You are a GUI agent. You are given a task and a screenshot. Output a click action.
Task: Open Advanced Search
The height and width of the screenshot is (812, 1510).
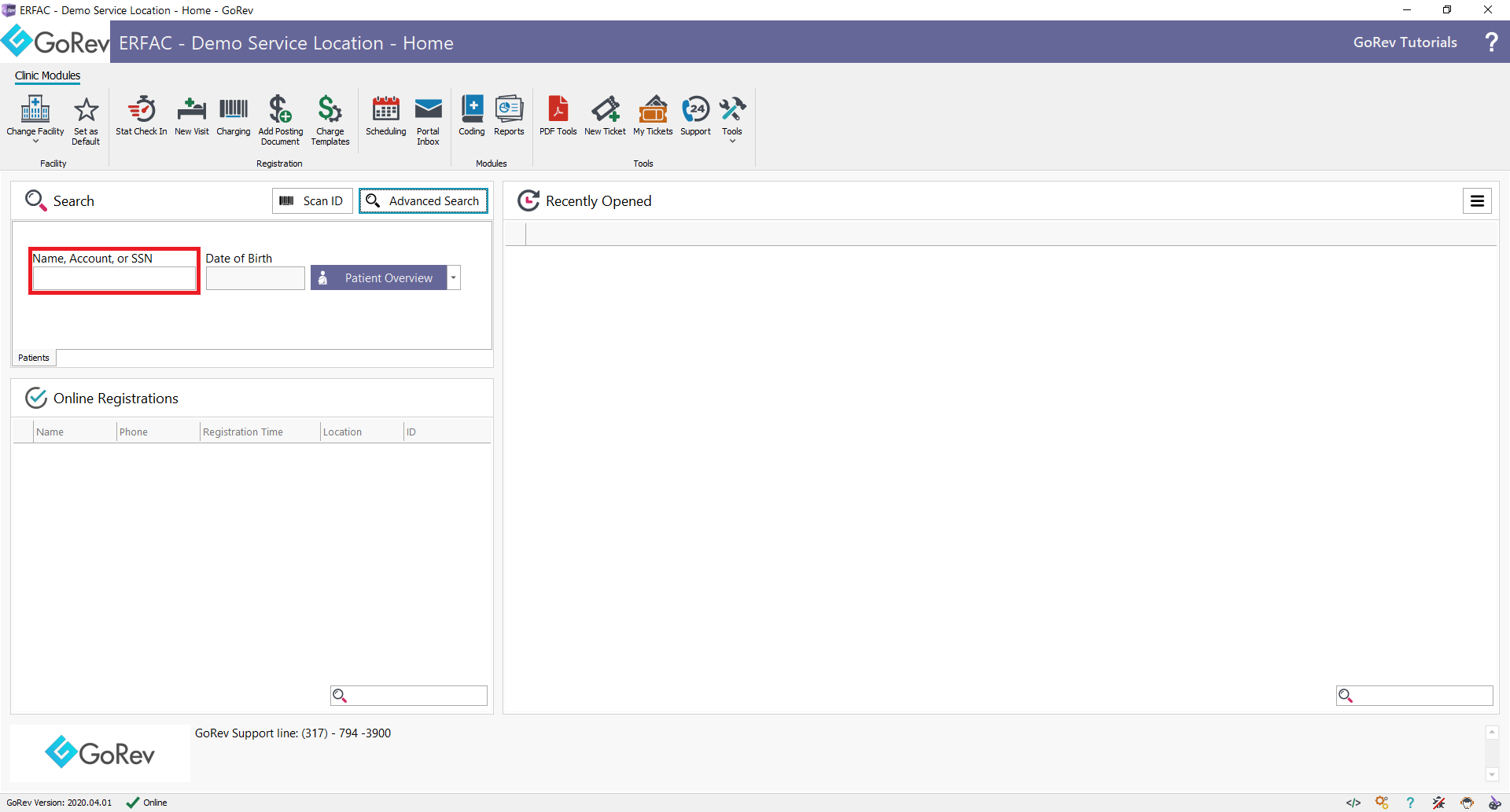(x=423, y=201)
